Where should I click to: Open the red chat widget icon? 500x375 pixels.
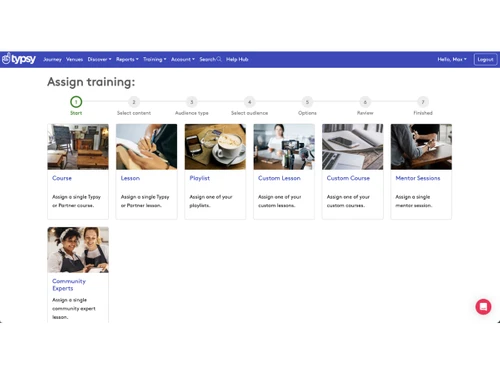483,307
